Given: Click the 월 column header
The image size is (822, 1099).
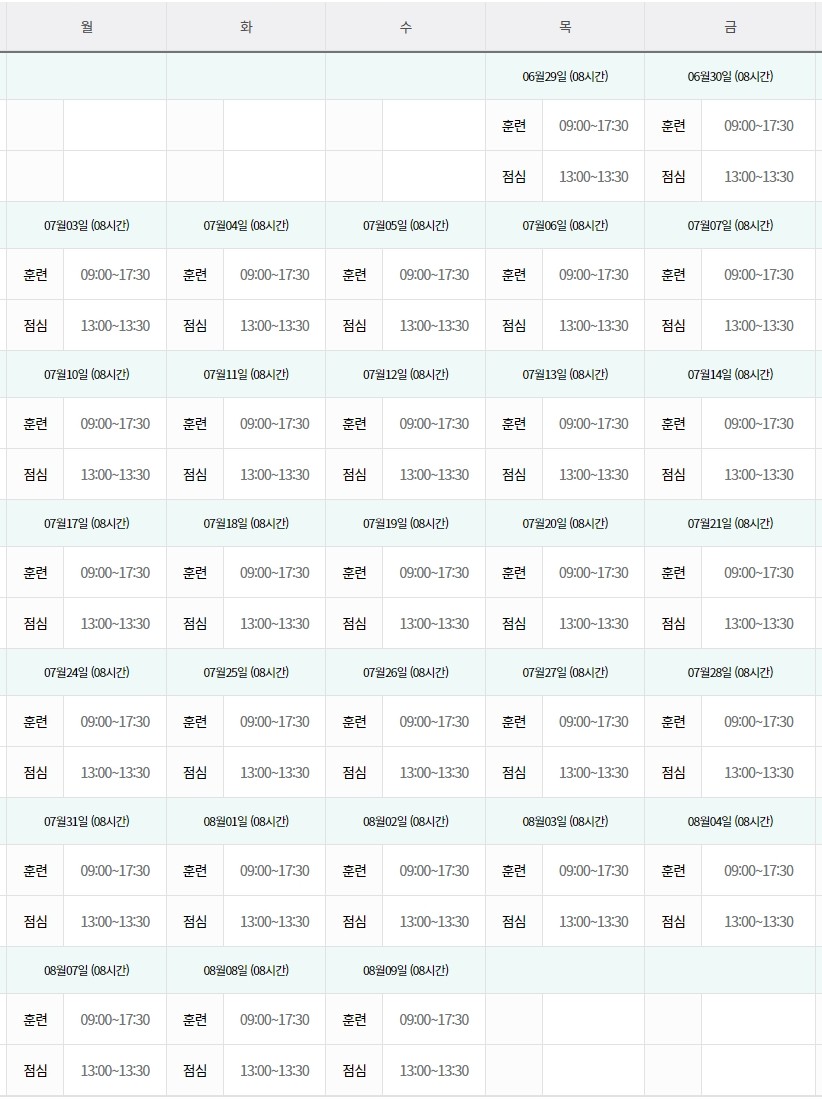Looking at the screenshot, I should [86, 27].
